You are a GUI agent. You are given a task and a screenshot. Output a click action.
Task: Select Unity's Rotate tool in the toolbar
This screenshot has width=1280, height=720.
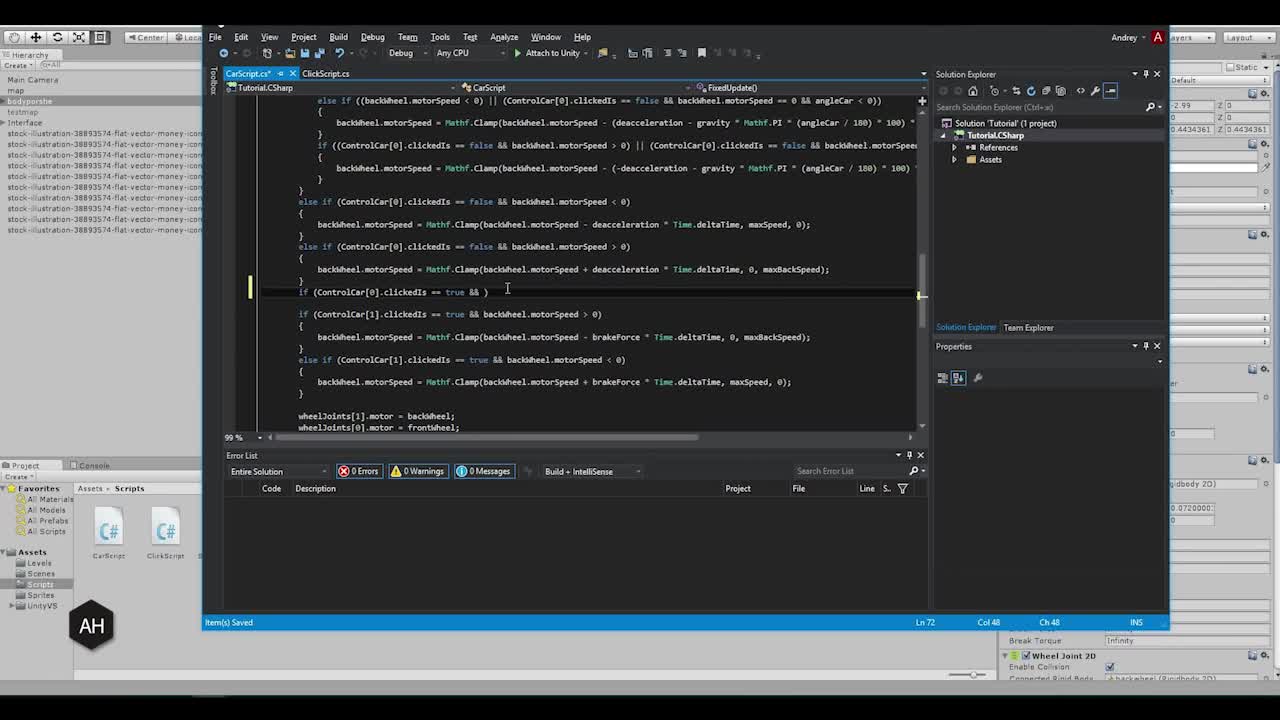point(57,37)
